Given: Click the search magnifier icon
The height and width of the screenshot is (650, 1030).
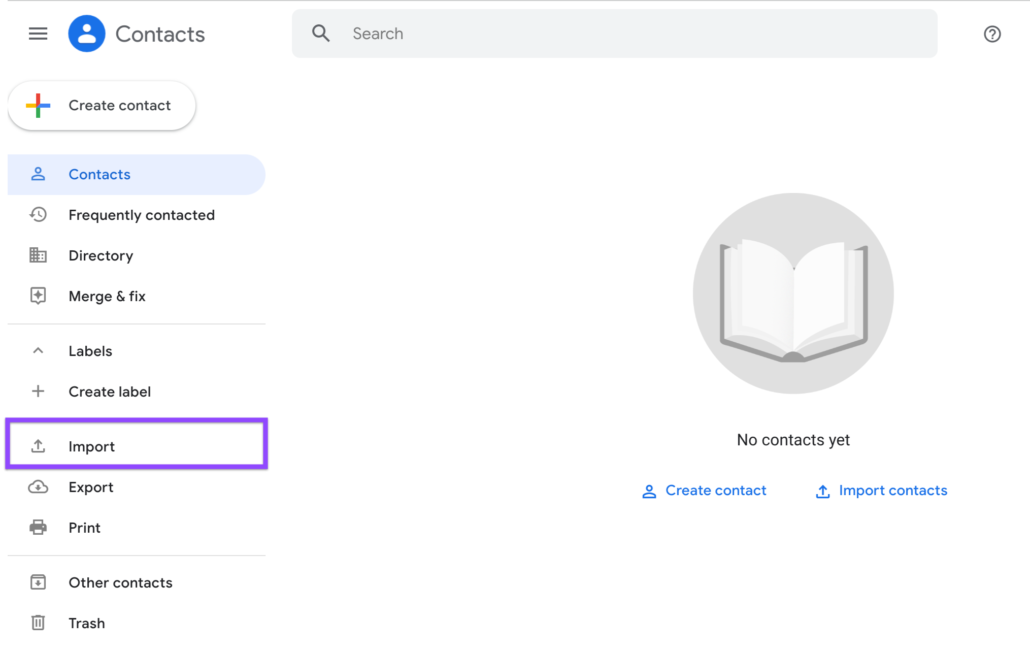Looking at the screenshot, I should pyautogui.click(x=321, y=34).
